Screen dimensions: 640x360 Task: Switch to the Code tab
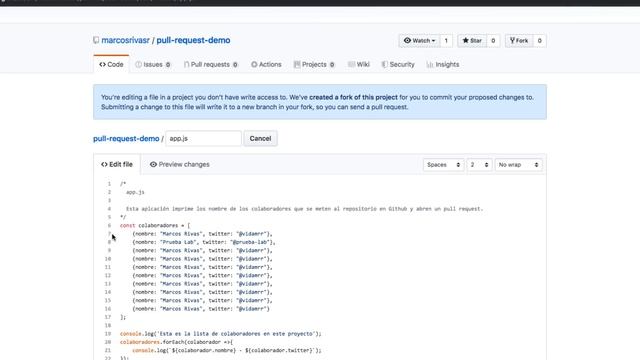tap(111, 64)
